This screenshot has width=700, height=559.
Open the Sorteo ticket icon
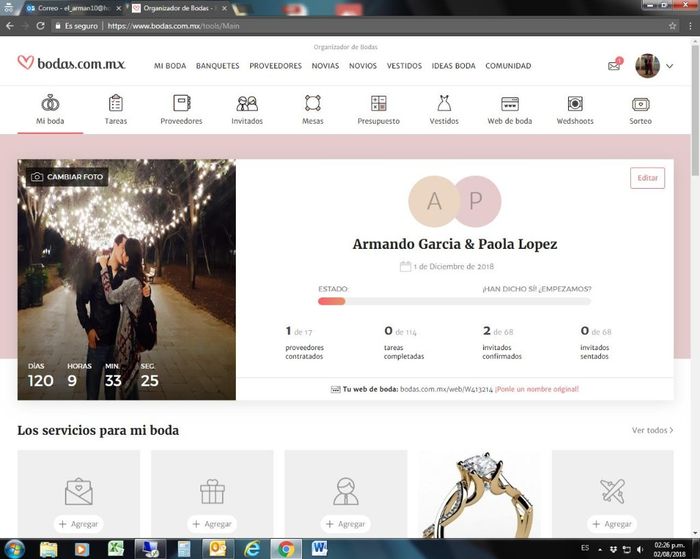click(641, 104)
